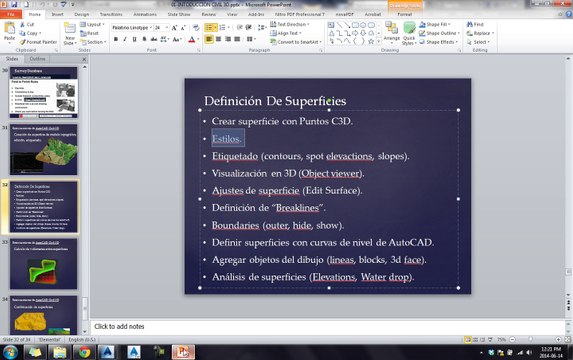This screenshot has width=573, height=360.
Task: Switch to the Insert tab
Action: click(x=57, y=14)
